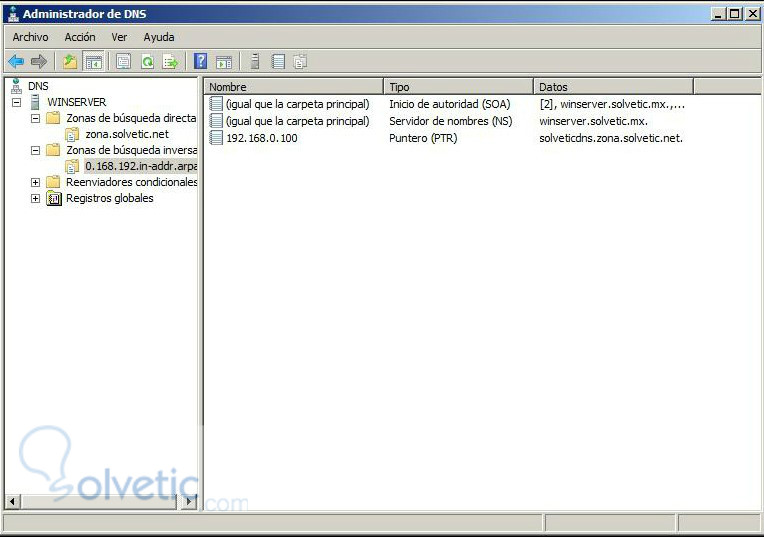This screenshot has width=764, height=537.
Task: Maximize the Administrador de DNS window
Action: click(734, 14)
